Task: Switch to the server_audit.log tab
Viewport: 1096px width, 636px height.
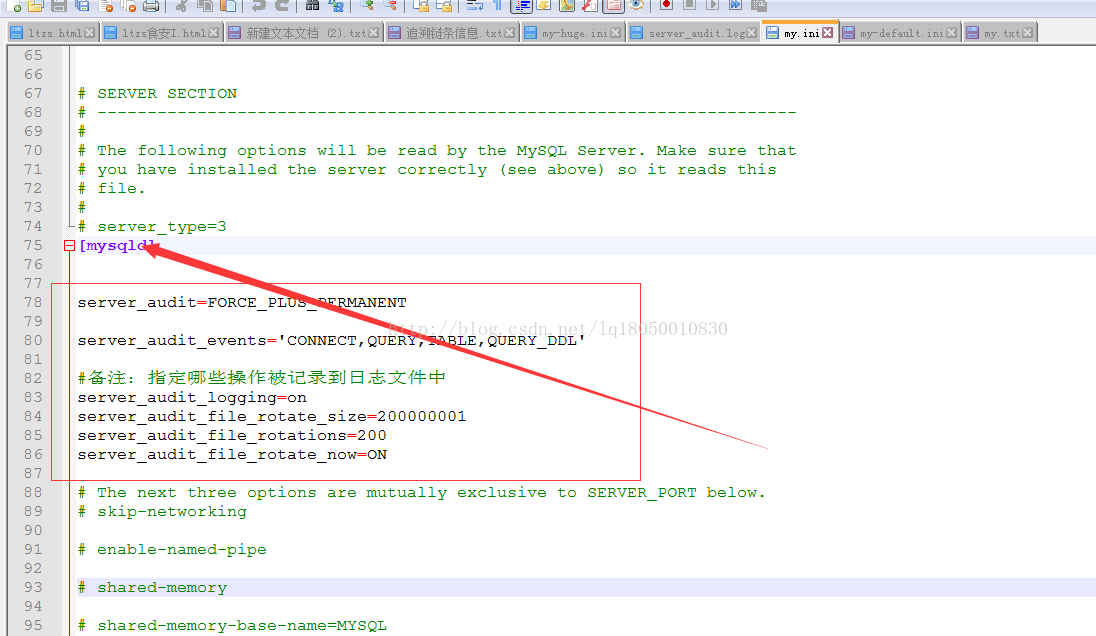Action: click(693, 33)
